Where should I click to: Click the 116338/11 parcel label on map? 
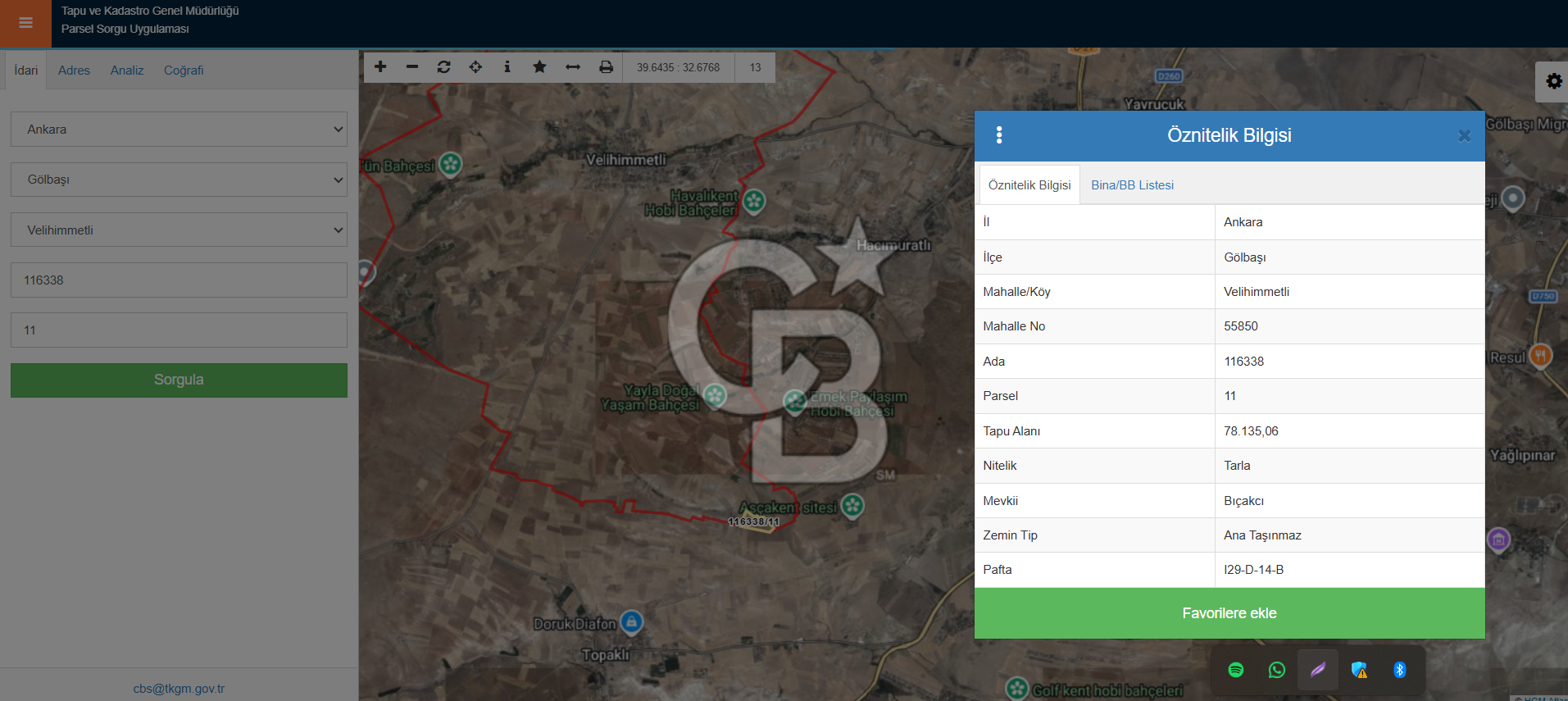pos(754,521)
